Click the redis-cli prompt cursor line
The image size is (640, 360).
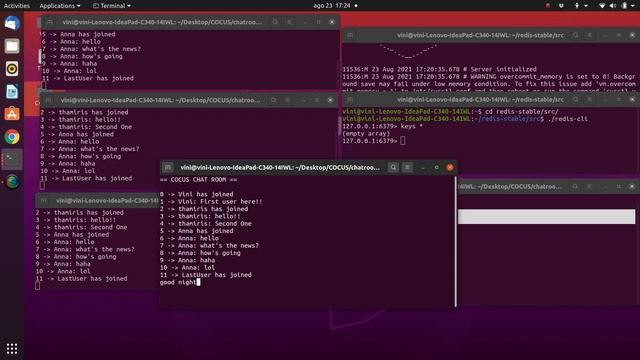[x=374, y=141]
